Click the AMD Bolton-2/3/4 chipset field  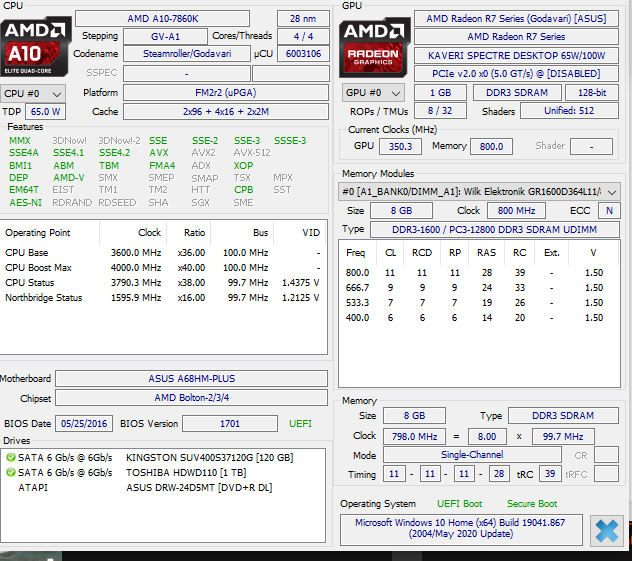(191, 397)
